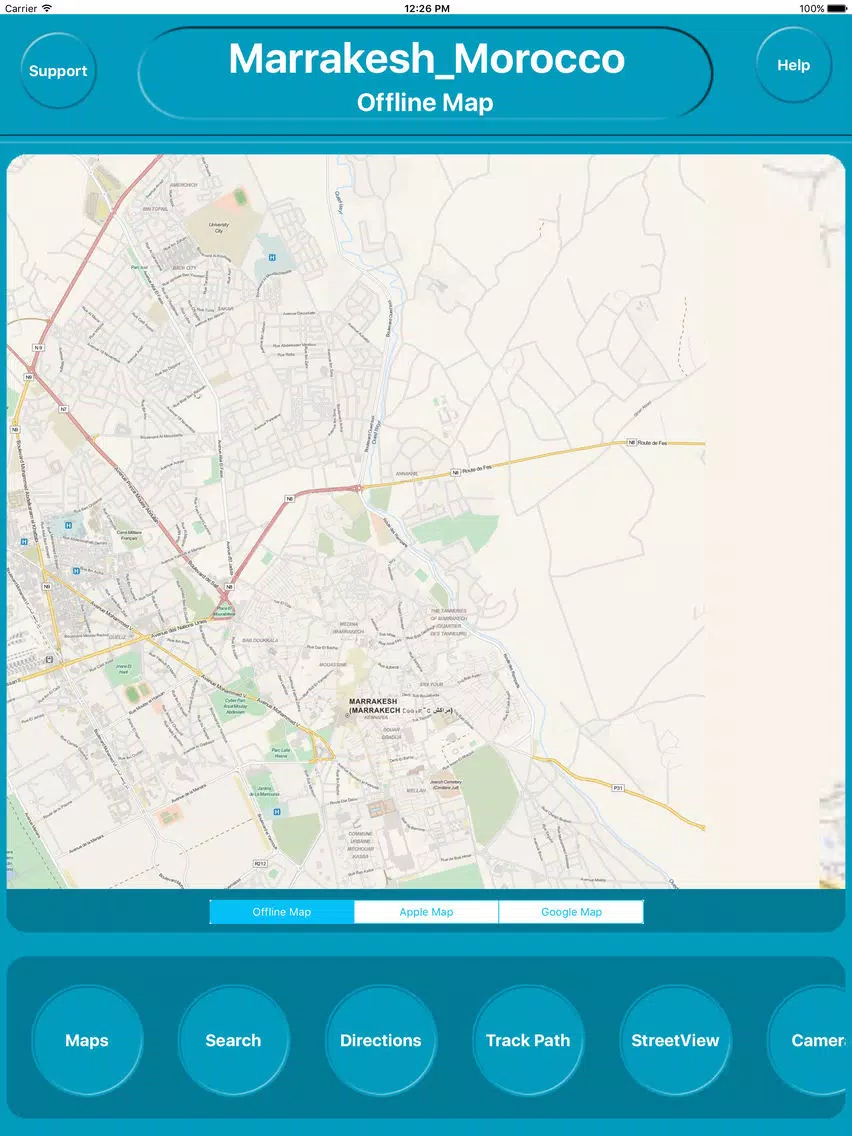
Task: Click hospital icon below Jardins de La Mamounia
Action: (277, 811)
